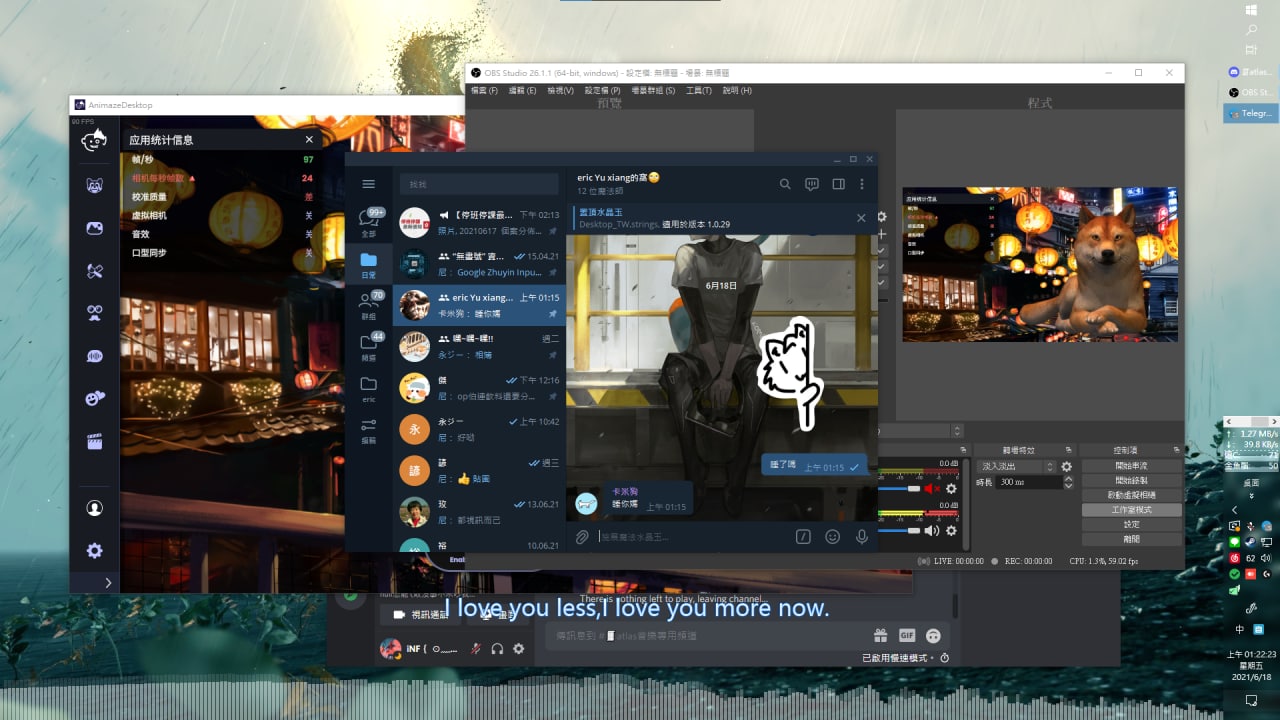The height and width of the screenshot is (720, 1280).
Task: Open the Telegram emoji picker
Action: 832,537
